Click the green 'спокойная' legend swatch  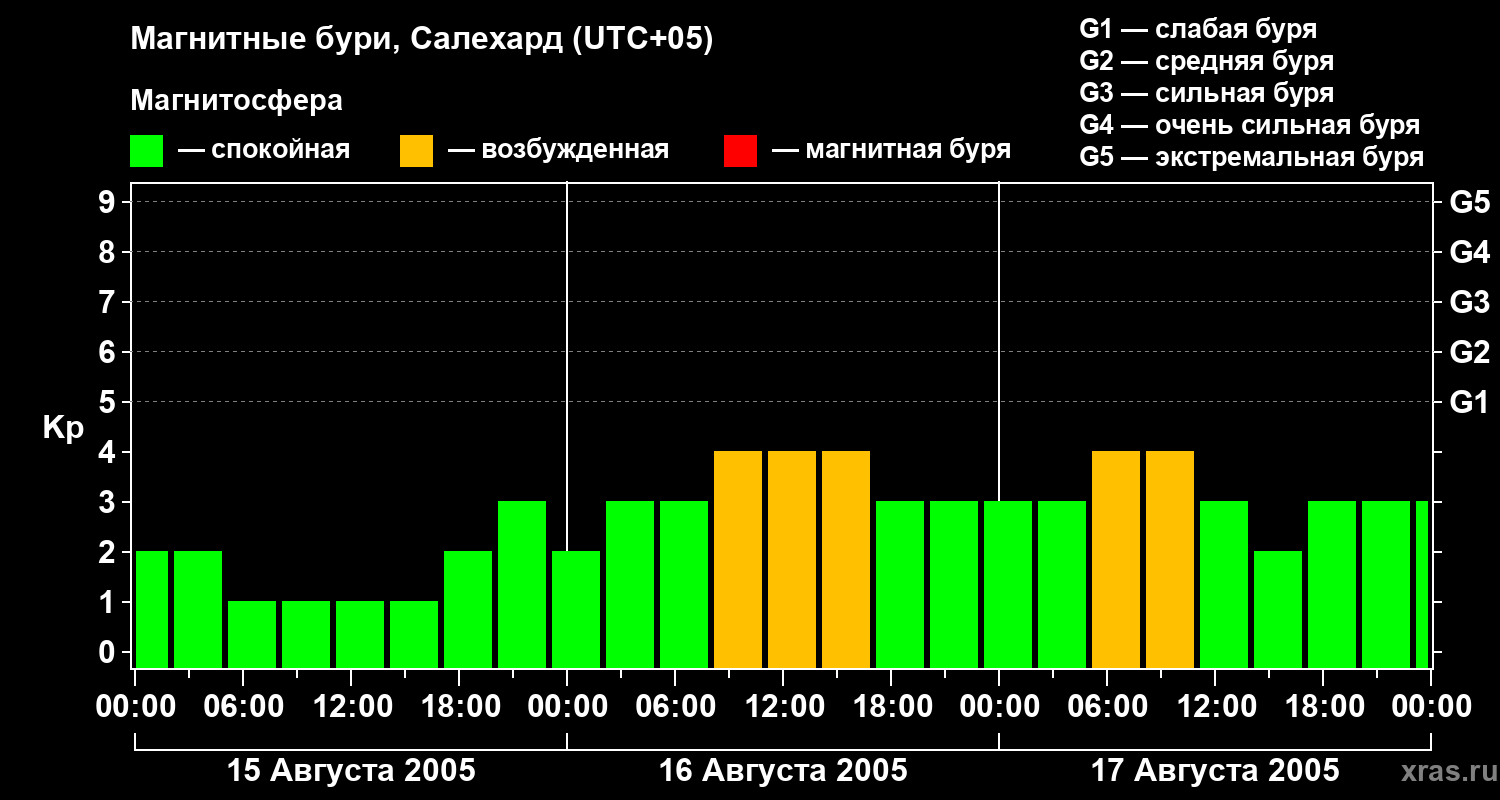click(x=147, y=151)
